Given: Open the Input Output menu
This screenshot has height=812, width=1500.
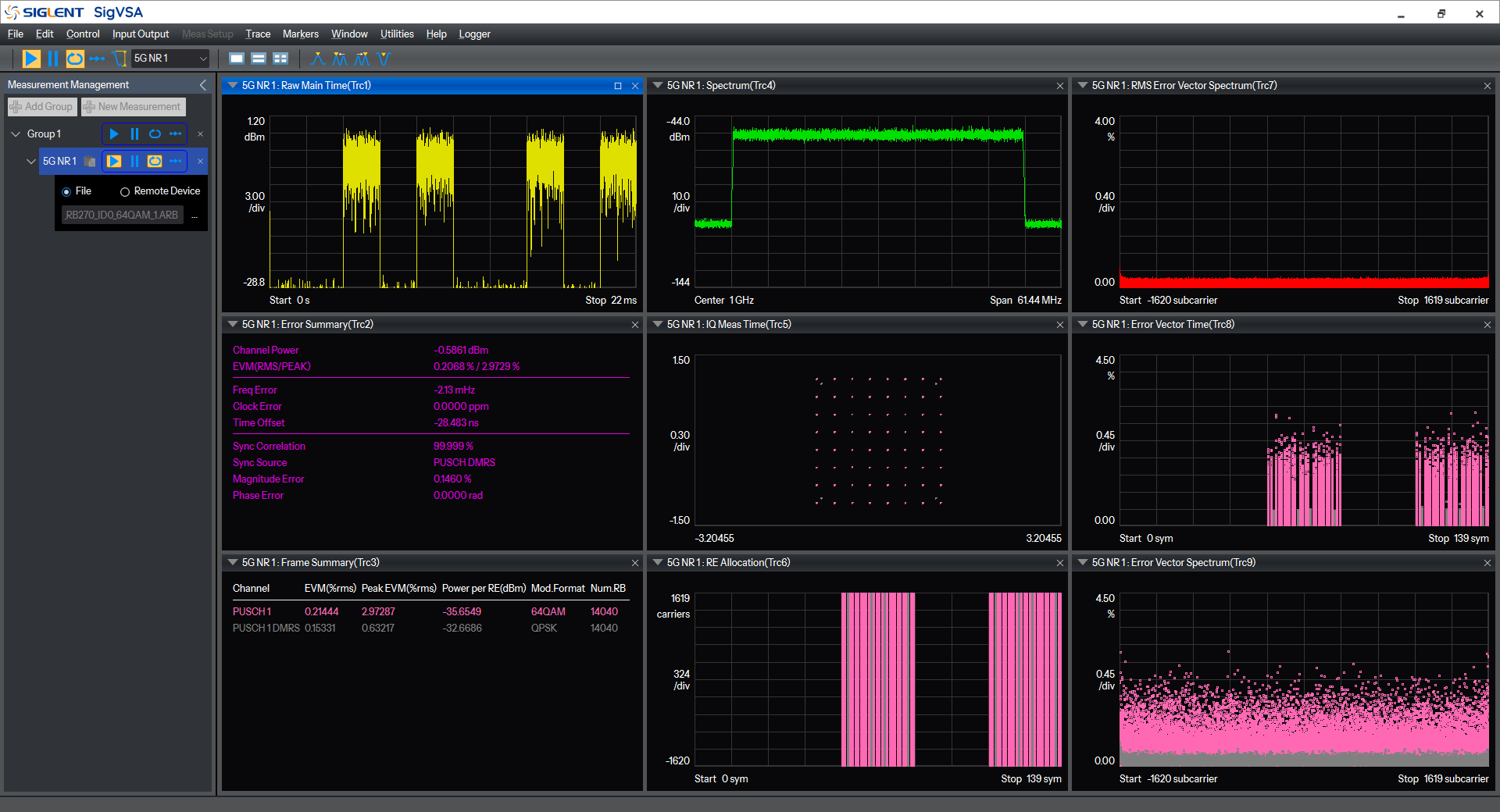Looking at the screenshot, I should (x=141, y=34).
